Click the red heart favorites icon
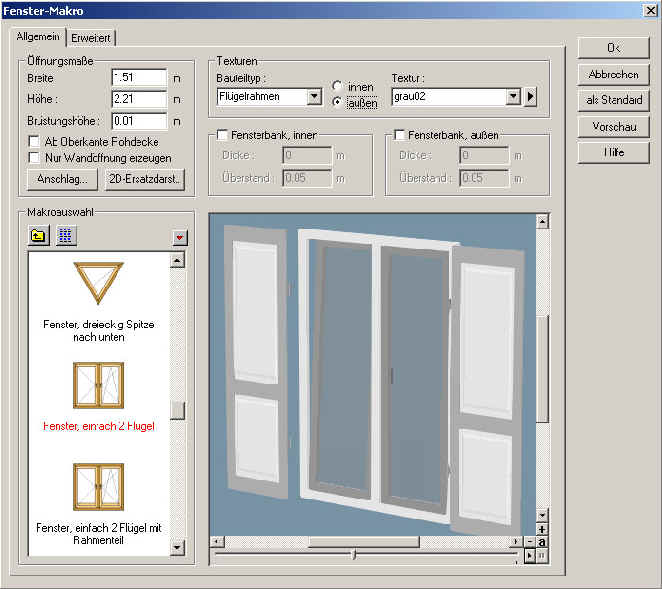Viewport: 662px width, 589px height. click(180, 237)
